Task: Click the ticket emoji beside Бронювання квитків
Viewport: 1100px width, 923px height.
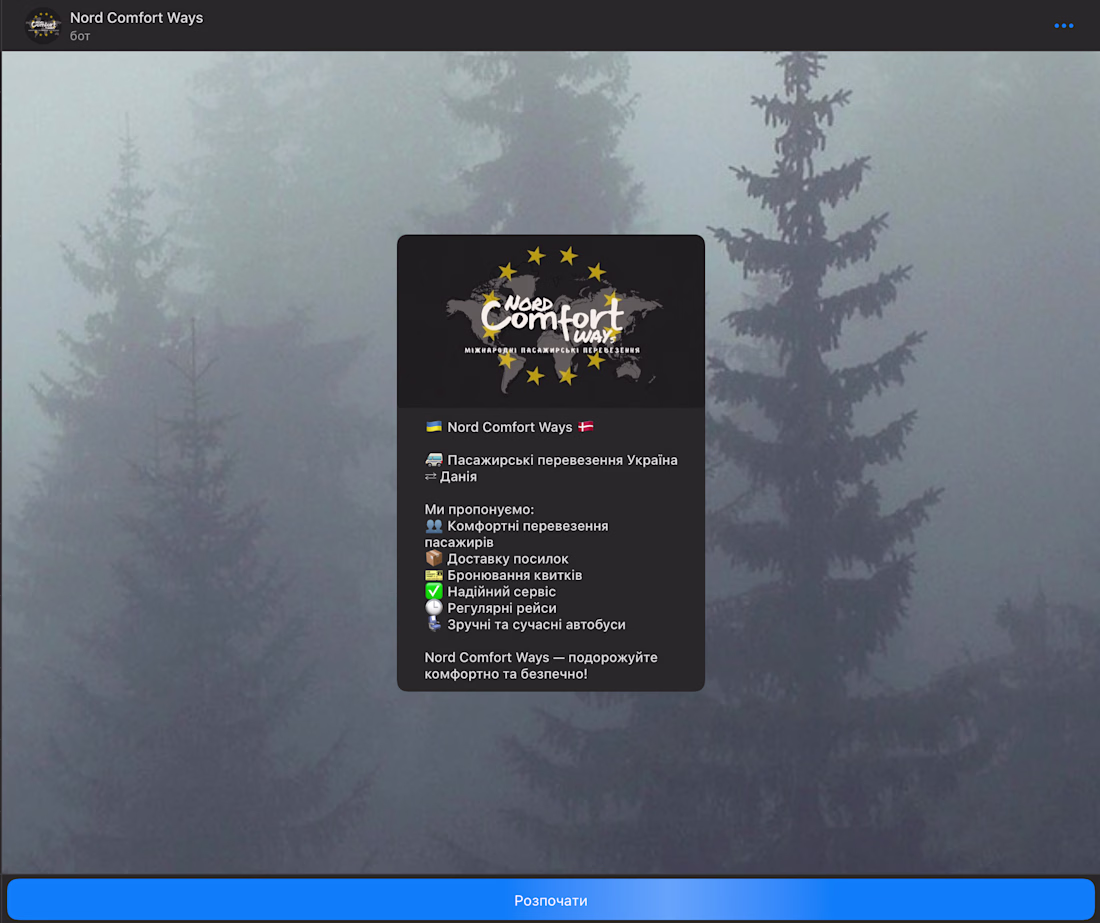Action: [x=434, y=575]
